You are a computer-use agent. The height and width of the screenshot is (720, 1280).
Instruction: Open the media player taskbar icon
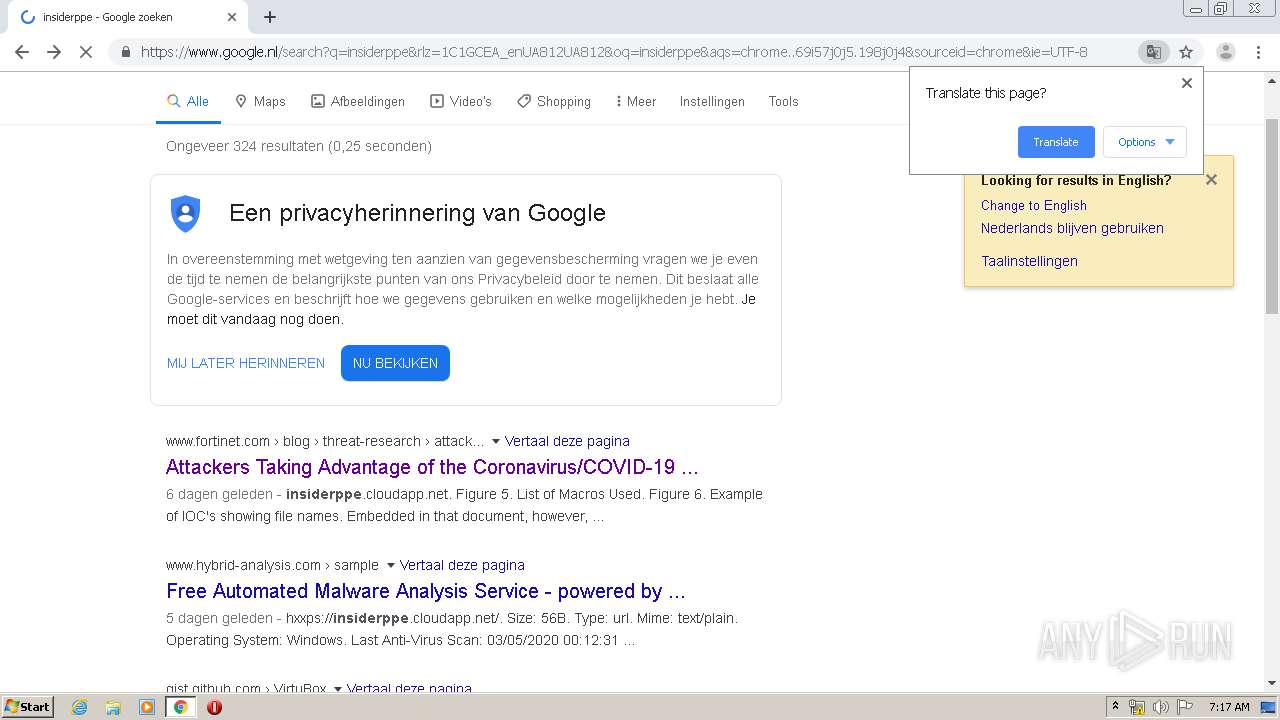pos(147,707)
